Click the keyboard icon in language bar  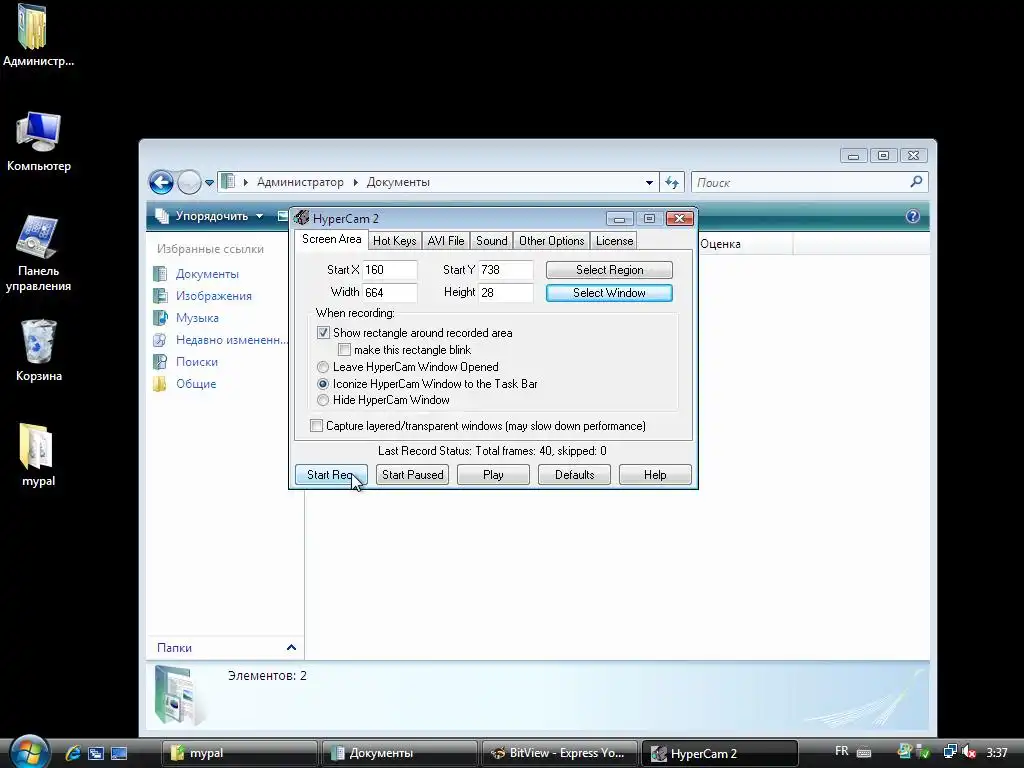click(863, 752)
